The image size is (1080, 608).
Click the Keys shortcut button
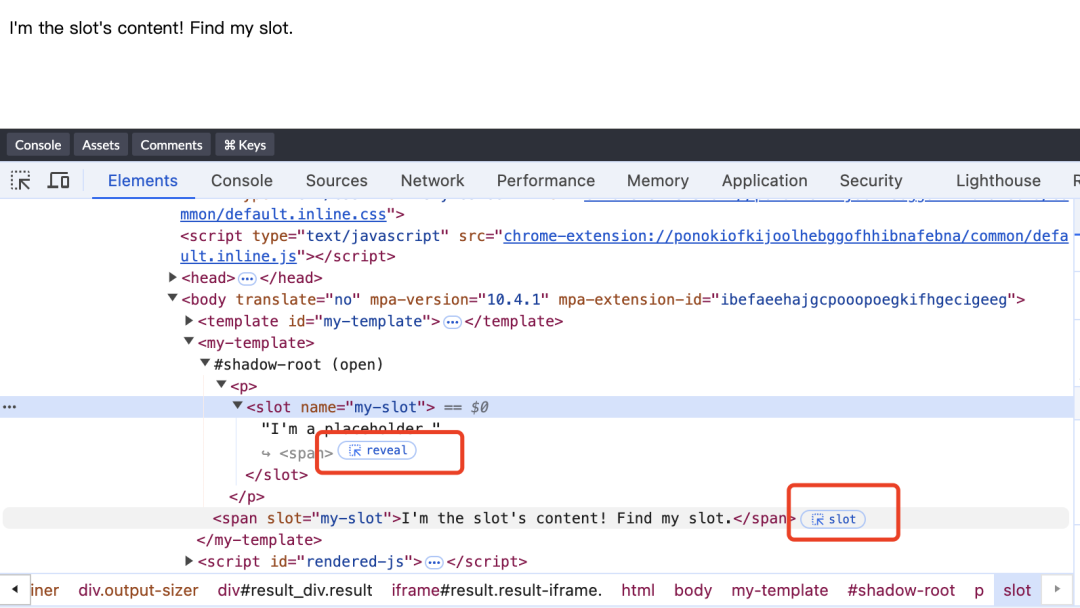[x=245, y=145]
